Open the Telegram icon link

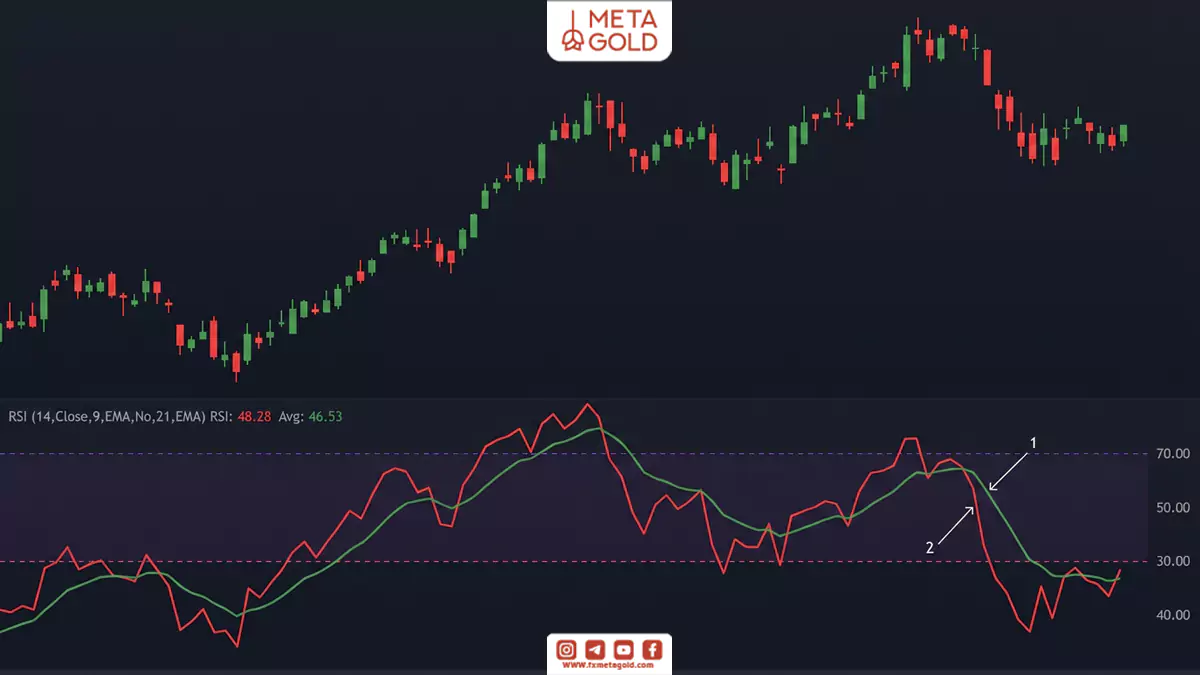(x=595, y=650)
